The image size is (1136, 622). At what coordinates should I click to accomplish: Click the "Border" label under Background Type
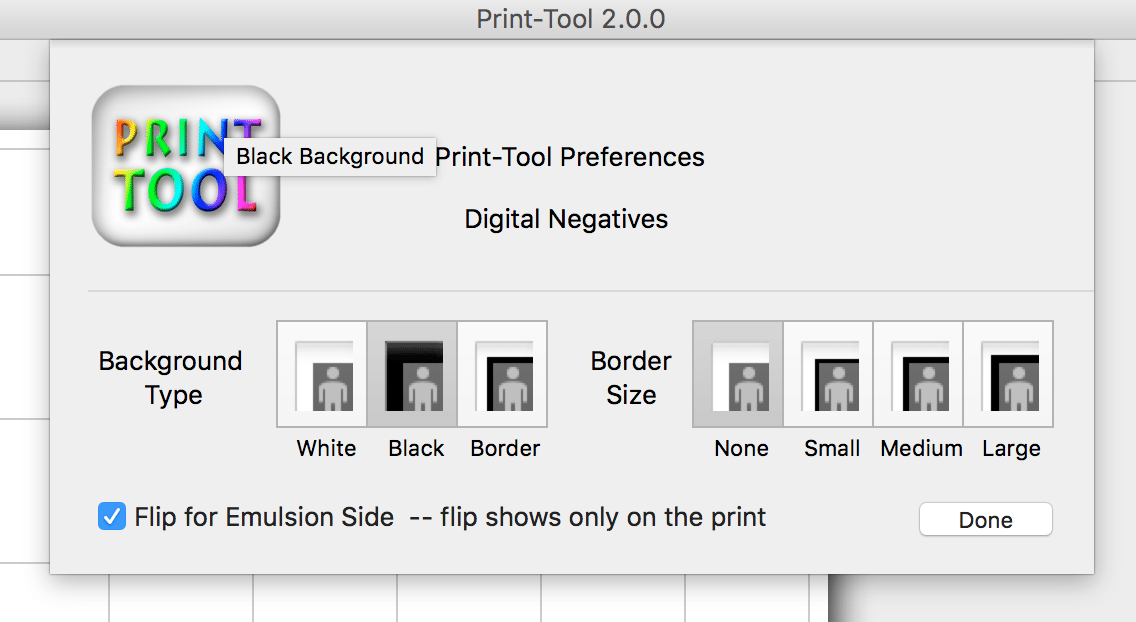coord(505,448)
